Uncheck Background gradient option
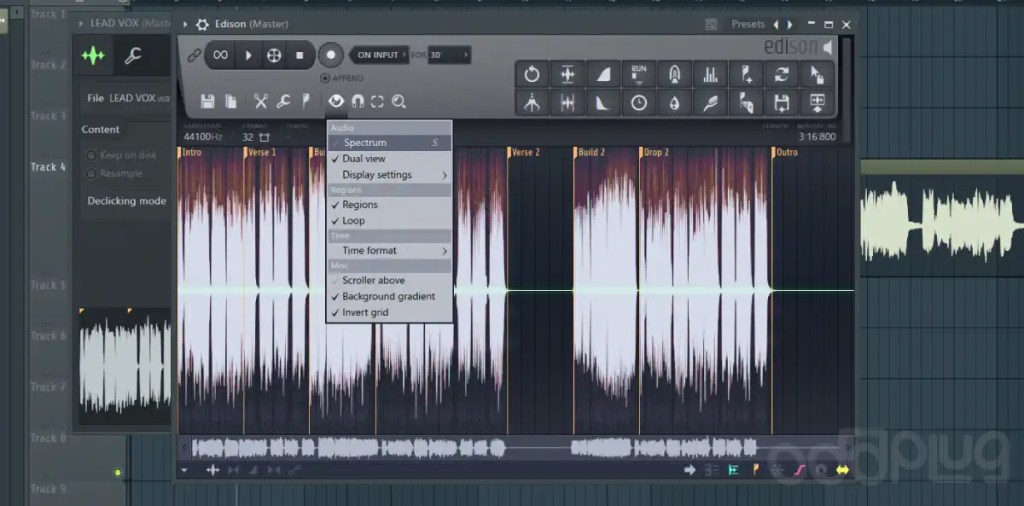The image size is (1024, 506). [x=389, y=296]
